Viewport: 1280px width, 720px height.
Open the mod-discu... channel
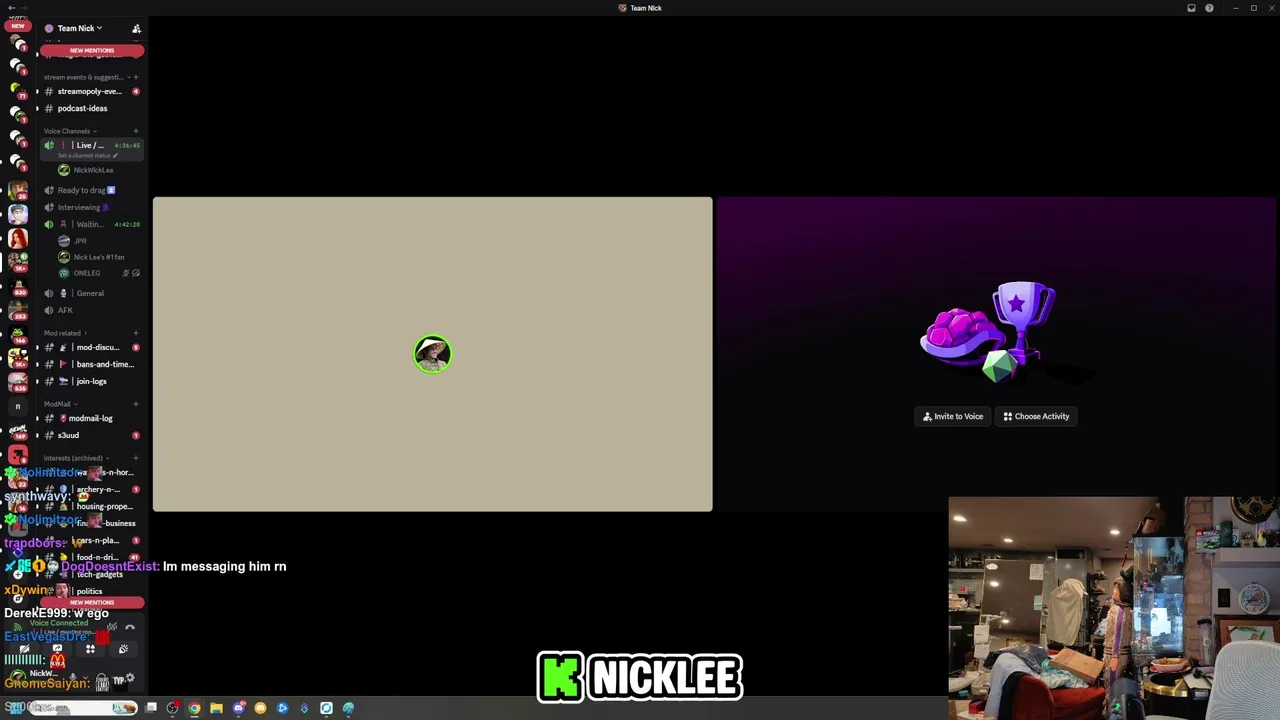(x=92, y=347)
